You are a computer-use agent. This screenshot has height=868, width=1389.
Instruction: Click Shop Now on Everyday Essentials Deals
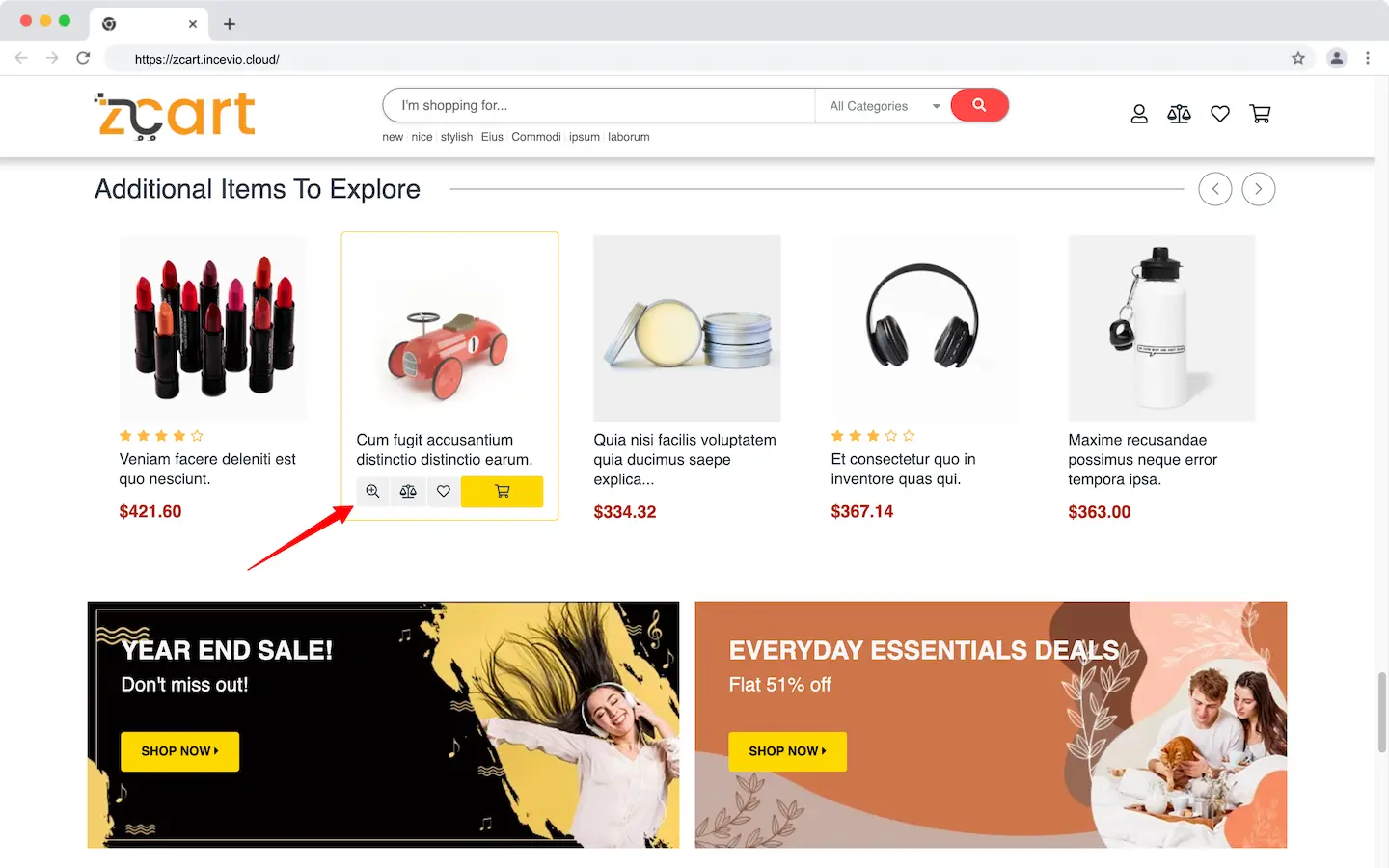787,751
